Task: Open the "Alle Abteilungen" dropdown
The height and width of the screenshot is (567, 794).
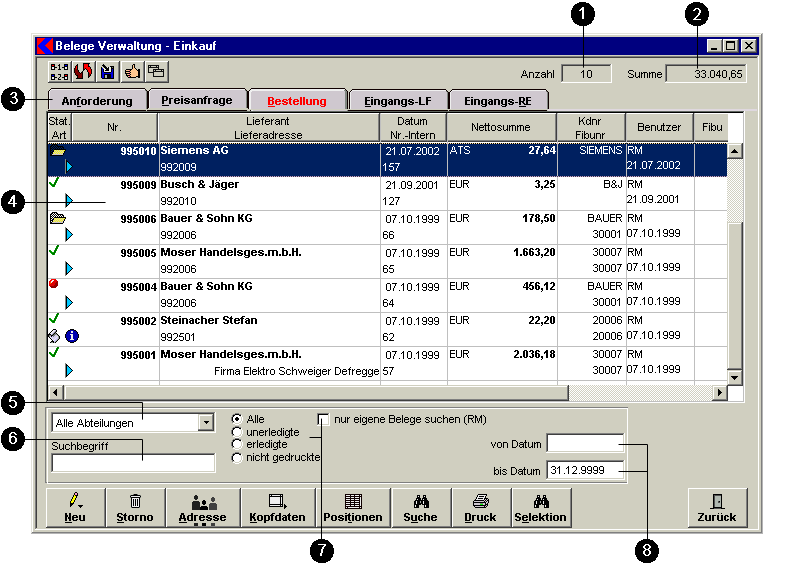Action: click(x=206, y=423)
